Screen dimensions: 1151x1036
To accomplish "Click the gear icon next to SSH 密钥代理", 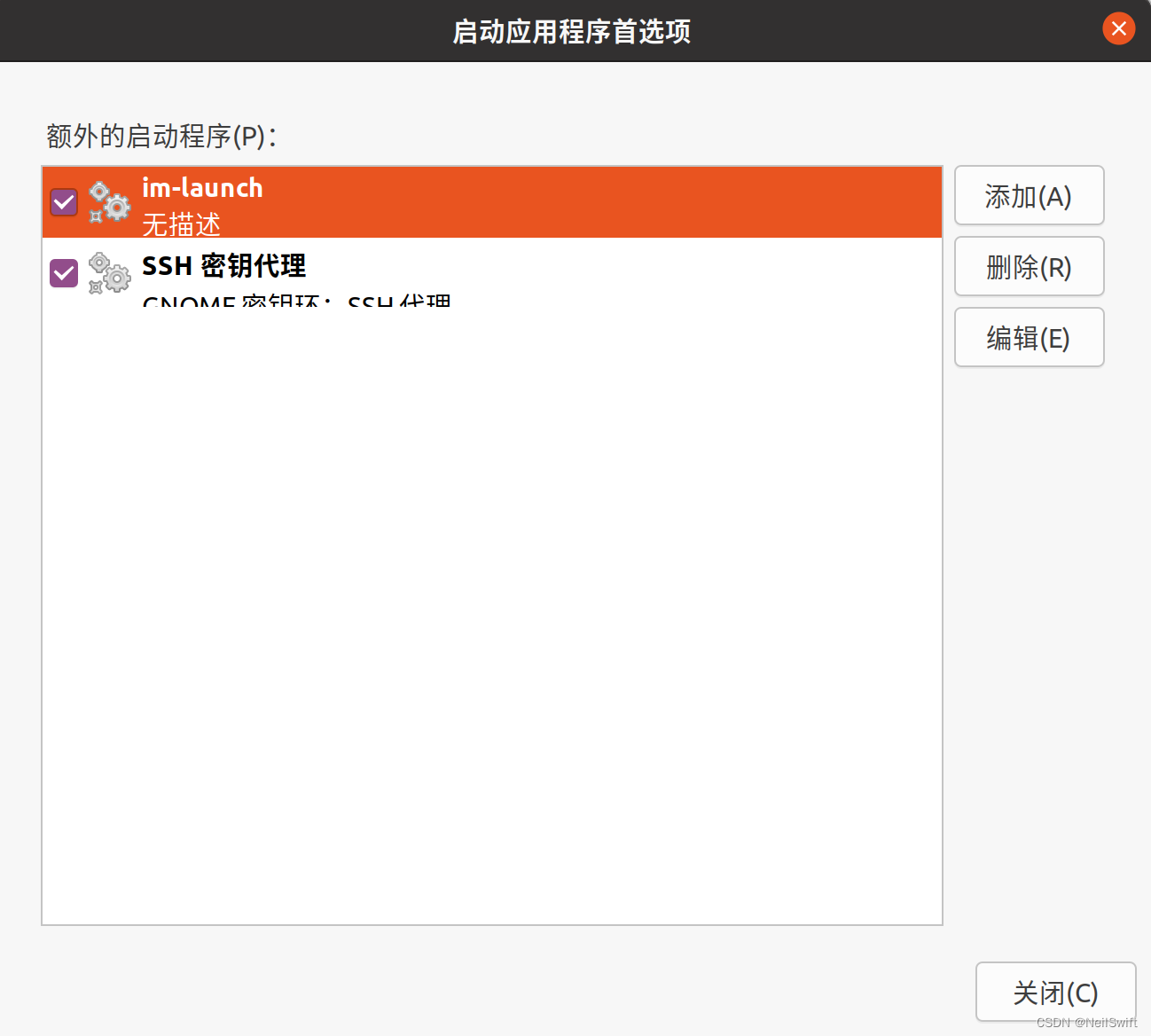I will click(108, 274).
